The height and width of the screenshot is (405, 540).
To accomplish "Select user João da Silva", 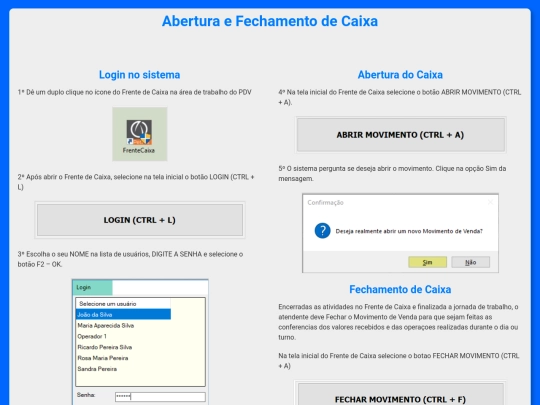I will point(123,314).
